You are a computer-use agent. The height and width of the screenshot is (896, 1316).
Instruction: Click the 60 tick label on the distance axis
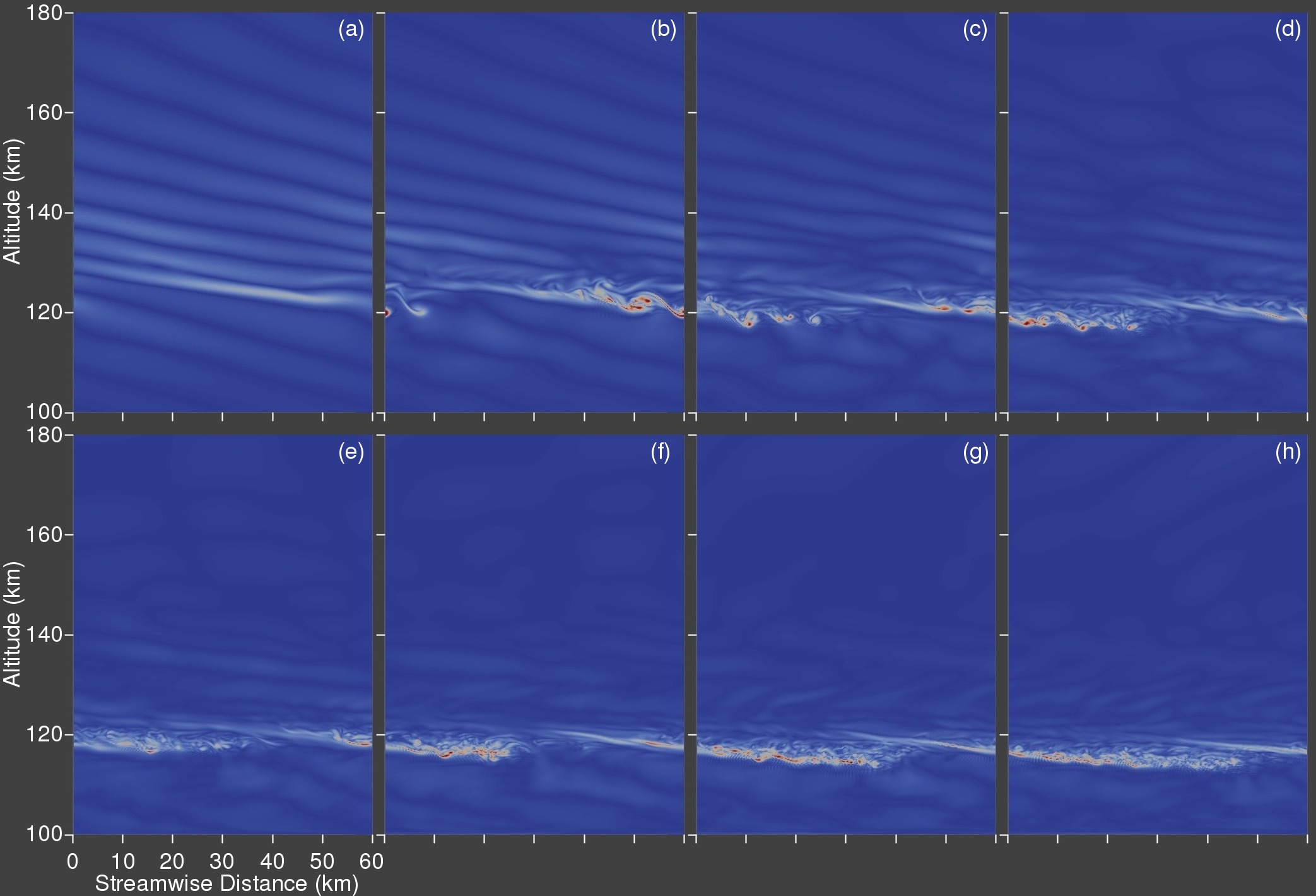tap(372, 861)
